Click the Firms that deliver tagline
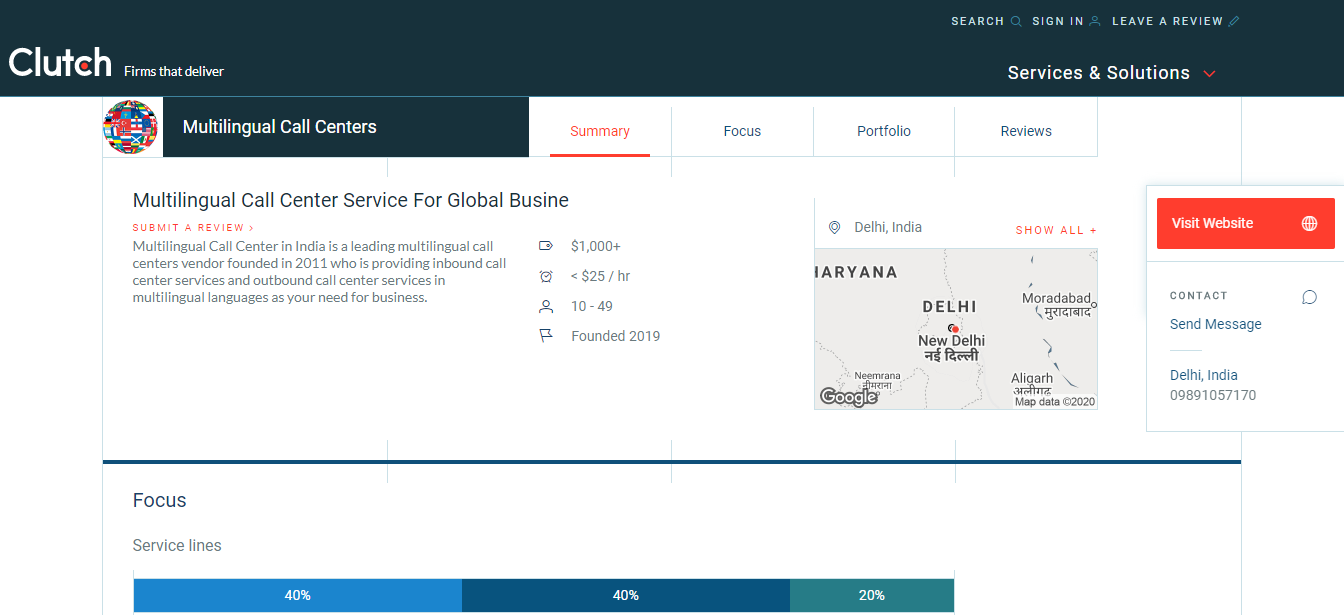 pos(174,71)
